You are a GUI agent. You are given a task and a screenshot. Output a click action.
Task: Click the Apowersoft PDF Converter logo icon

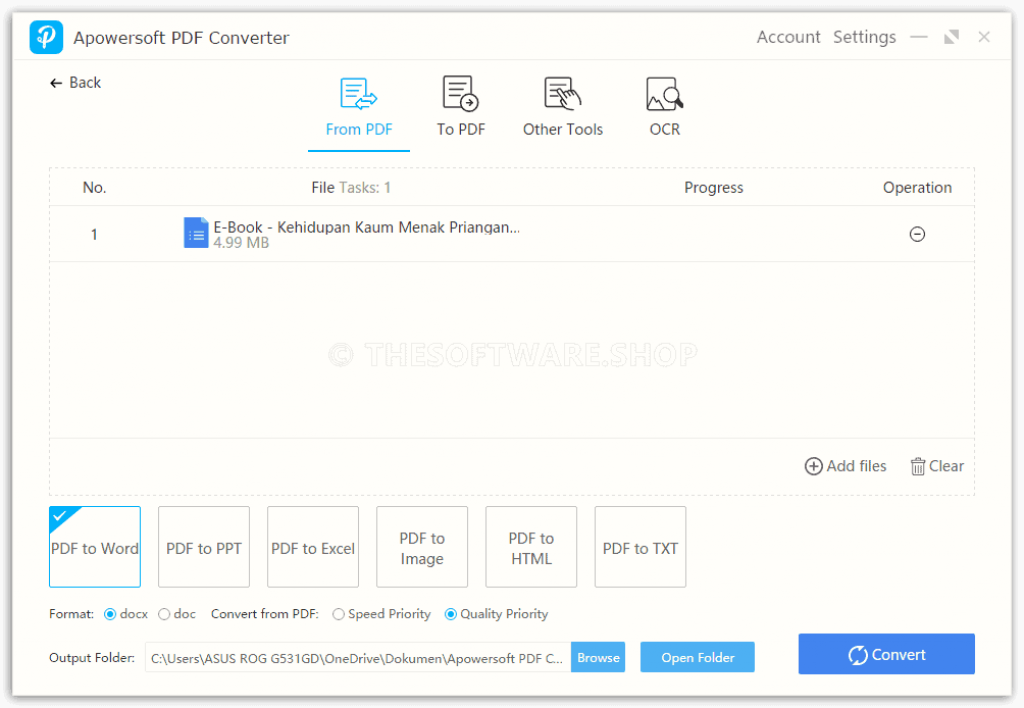tap(46, 37)
